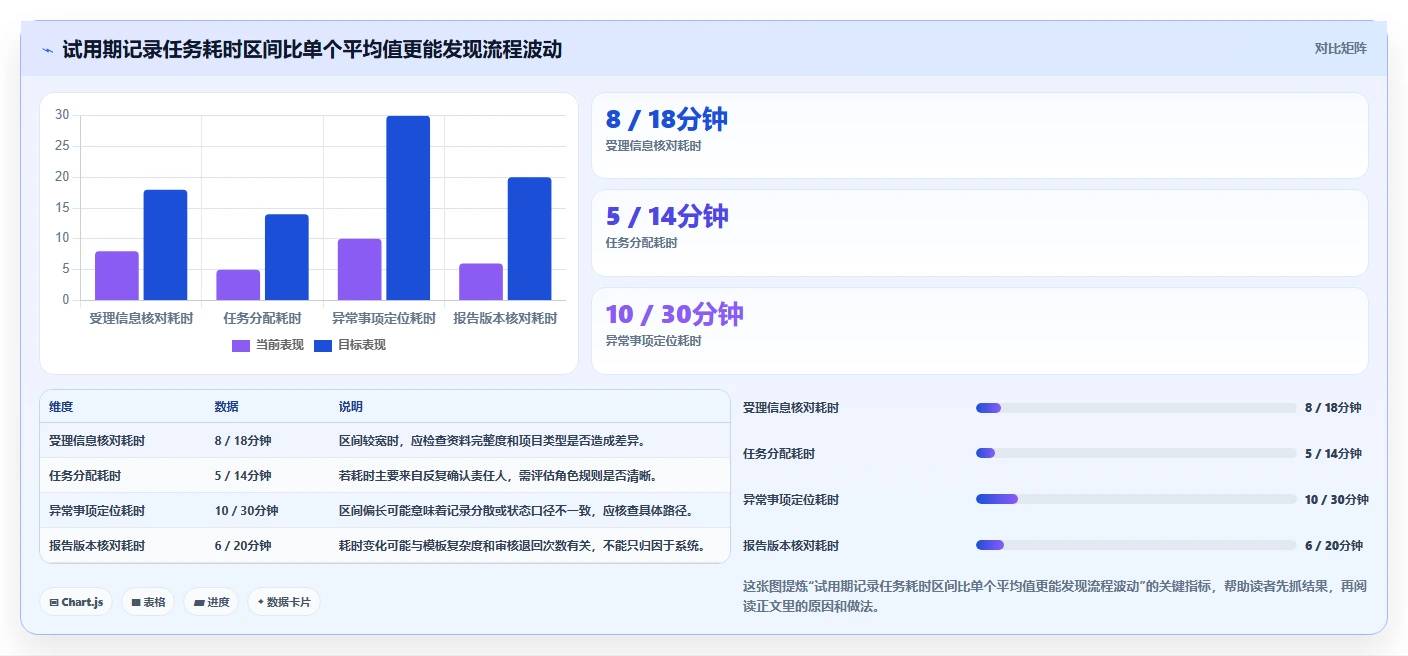Image resolution: width=1408 pixels, height=656 pixels.
Task: Click the summary paragraph beginning 这张图提炼
Action: pos(1054,596)
